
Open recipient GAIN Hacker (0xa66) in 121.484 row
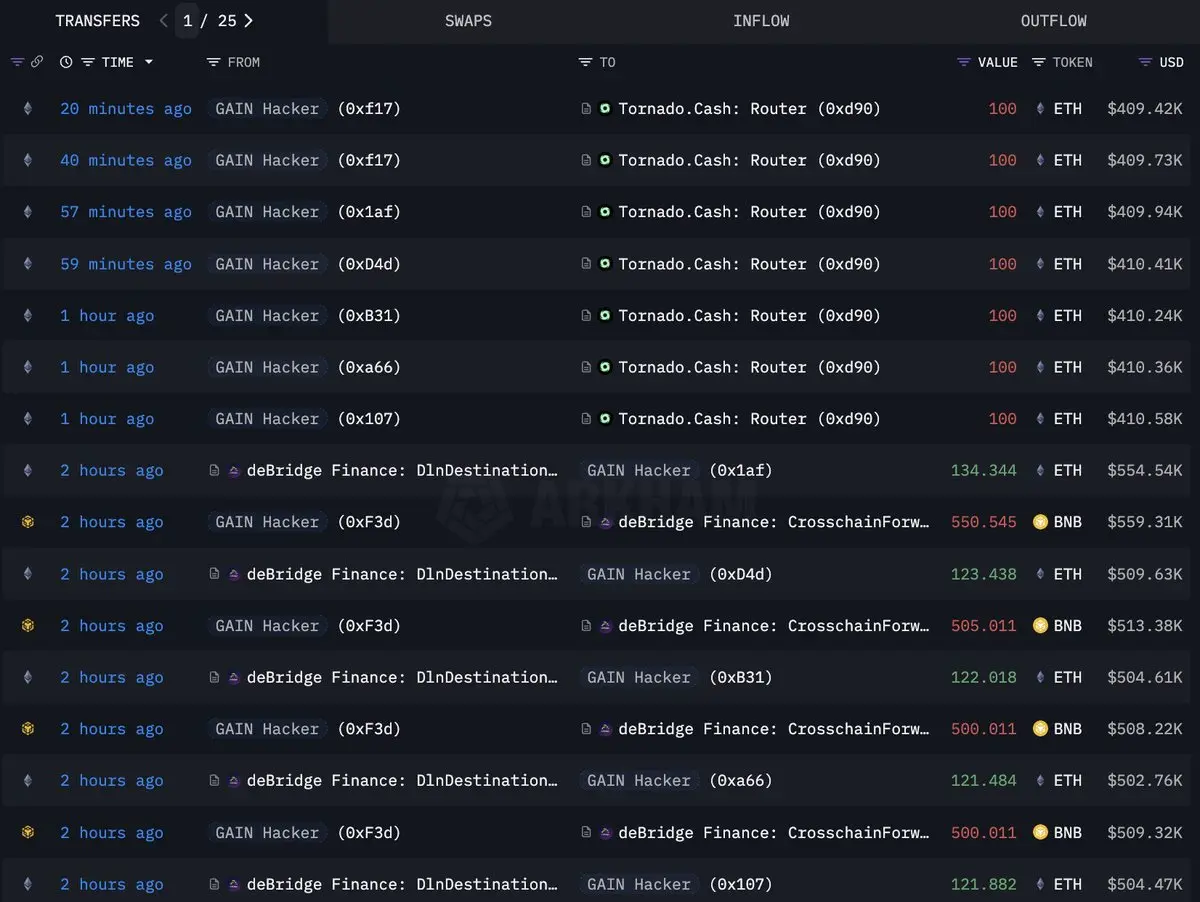point(676,780)
